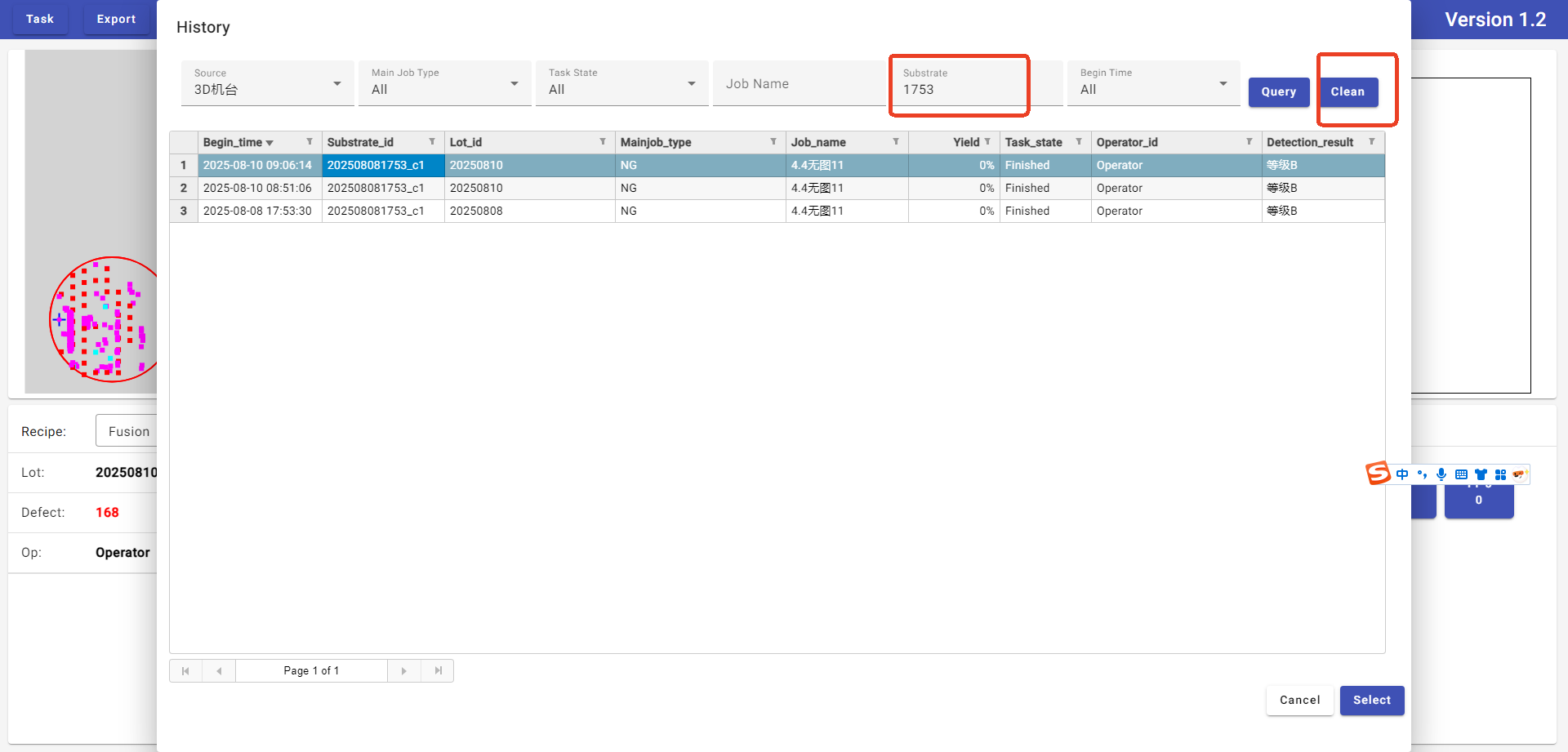Open the Sogou toolbox grid icon
Screen dimensions: 1568x752
1500,474
